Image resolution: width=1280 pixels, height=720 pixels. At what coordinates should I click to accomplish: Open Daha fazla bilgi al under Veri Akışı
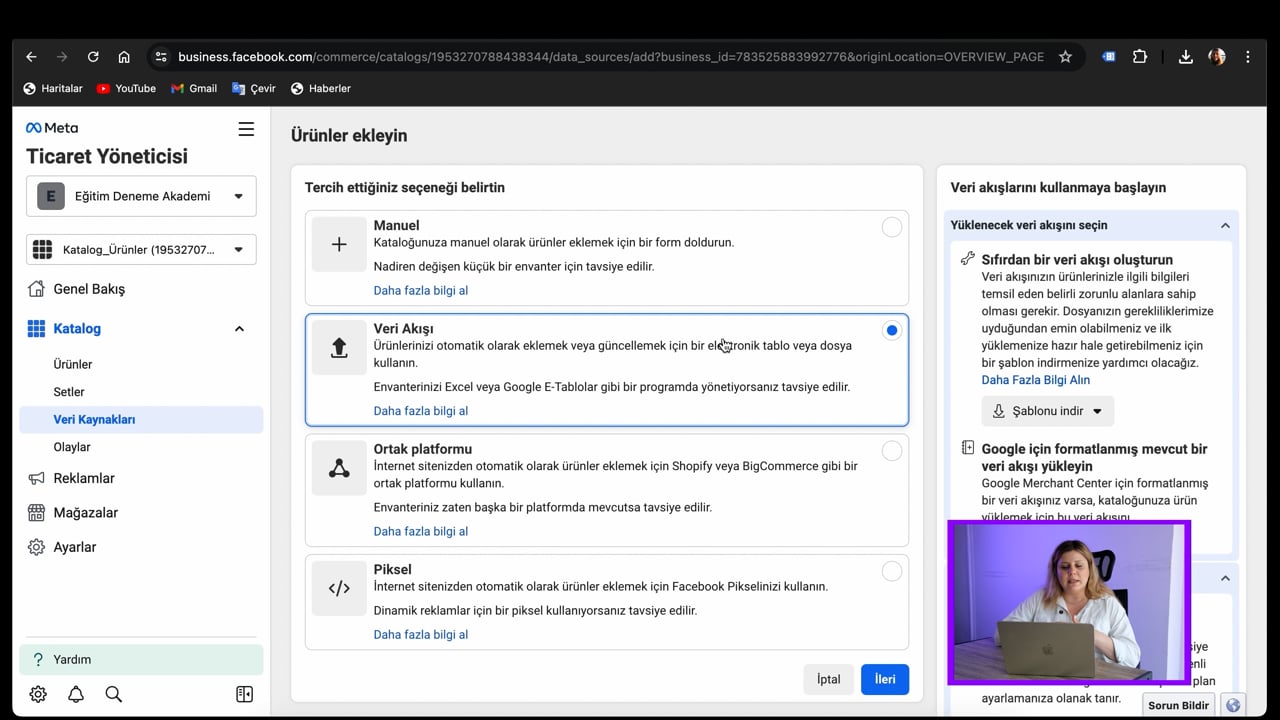(x=420, y=411)
